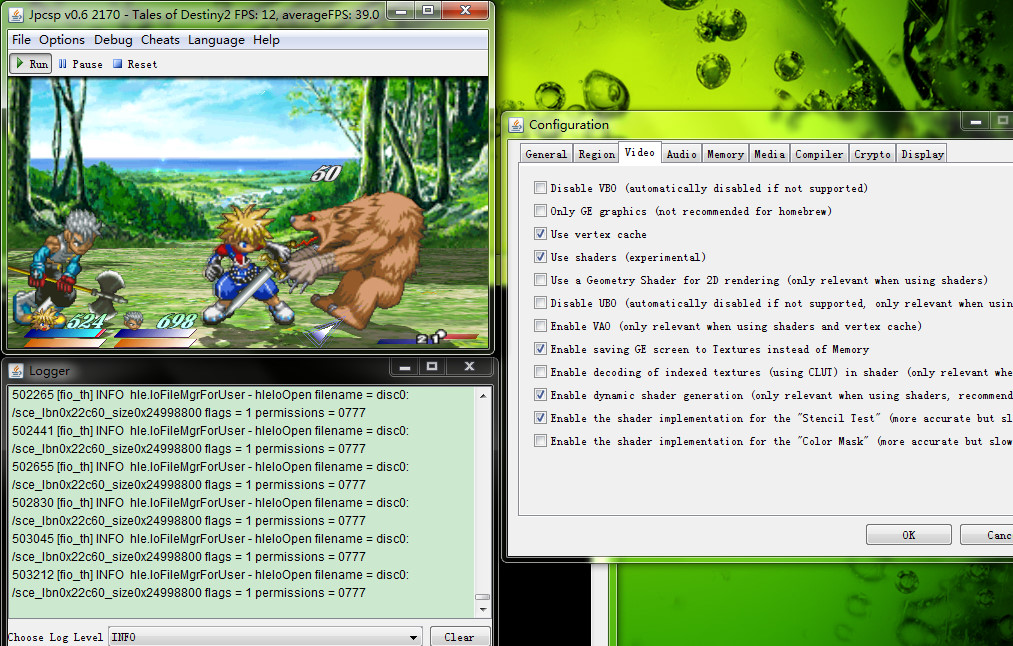This screenshot has height=646, width=1013.
Task: Enable Geometry Shader for 2D rendering
Action: click(540, 280)
